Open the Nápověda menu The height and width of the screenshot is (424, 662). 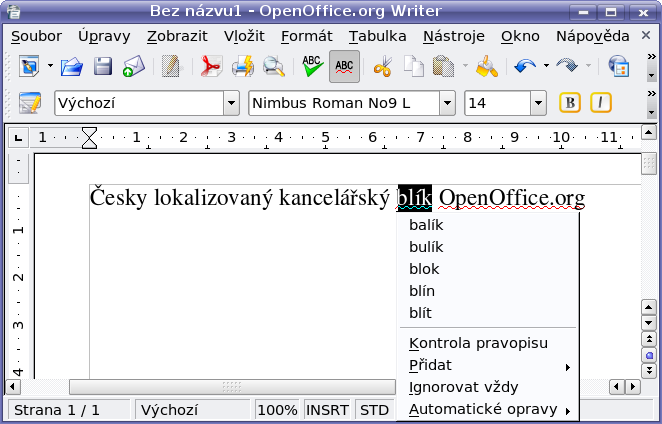pos(593,36)
